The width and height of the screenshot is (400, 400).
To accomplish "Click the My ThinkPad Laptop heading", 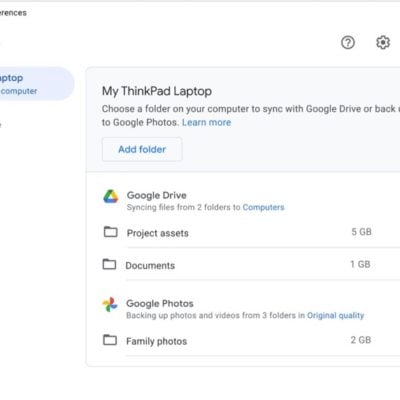I will [x=157, y=91].
